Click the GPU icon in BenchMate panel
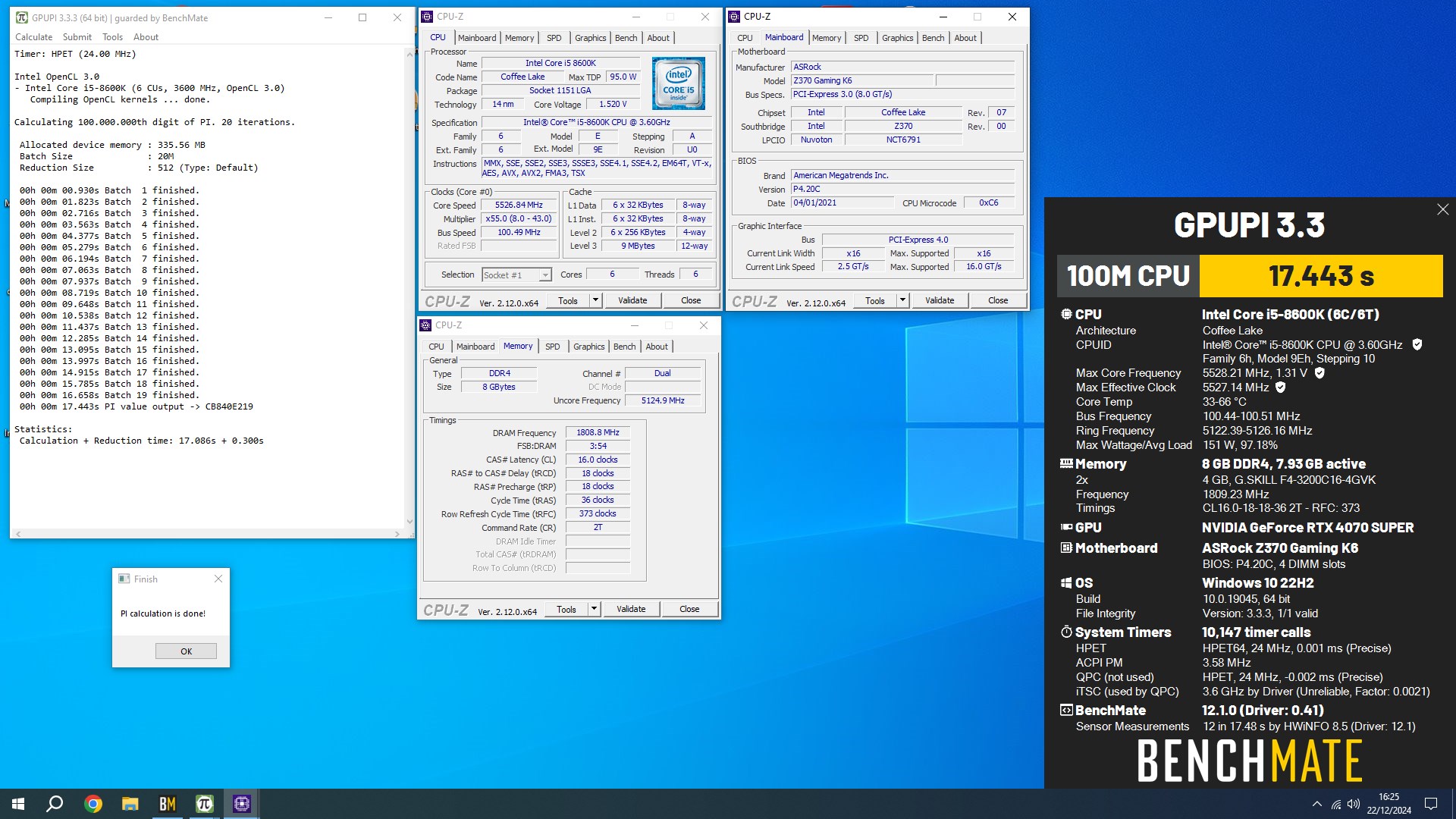 pyautogui.click(x=1066, y=527)
